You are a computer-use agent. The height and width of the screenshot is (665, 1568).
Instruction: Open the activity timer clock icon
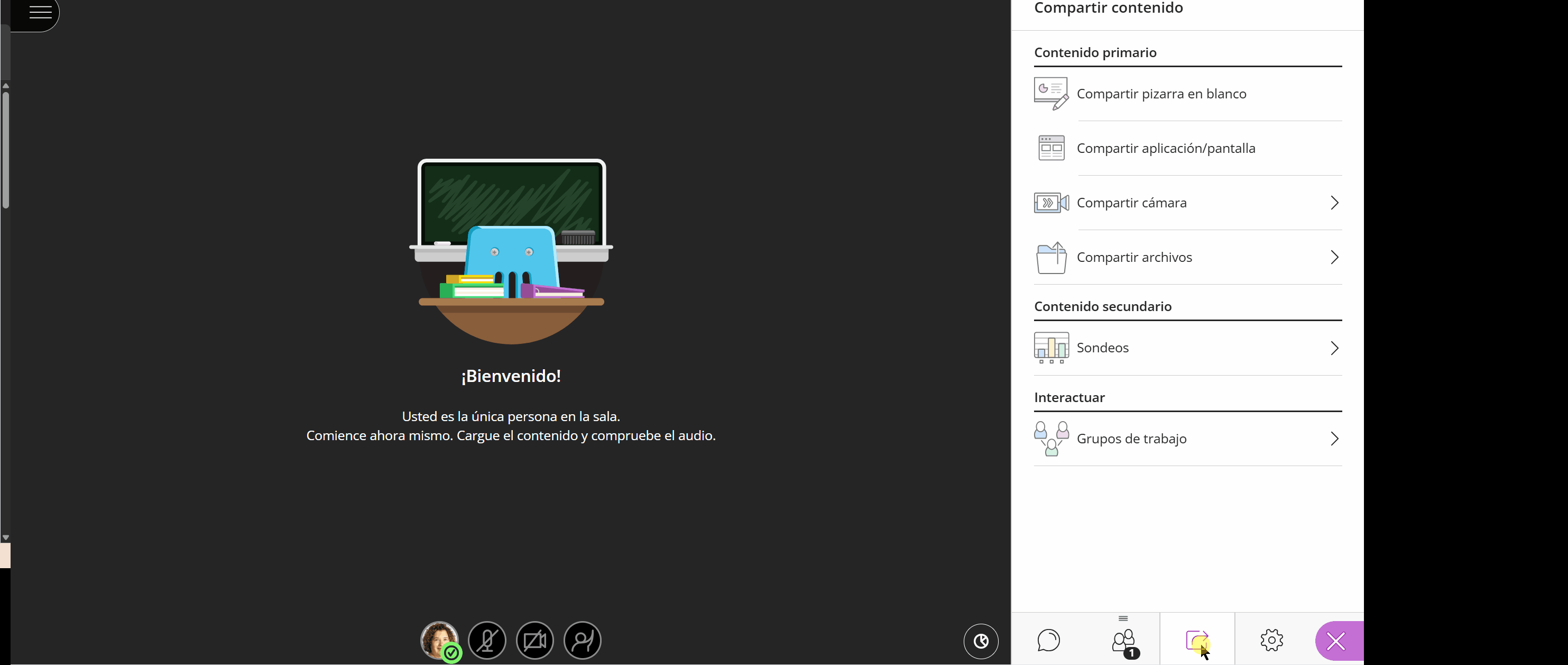(x=981, y=641)
